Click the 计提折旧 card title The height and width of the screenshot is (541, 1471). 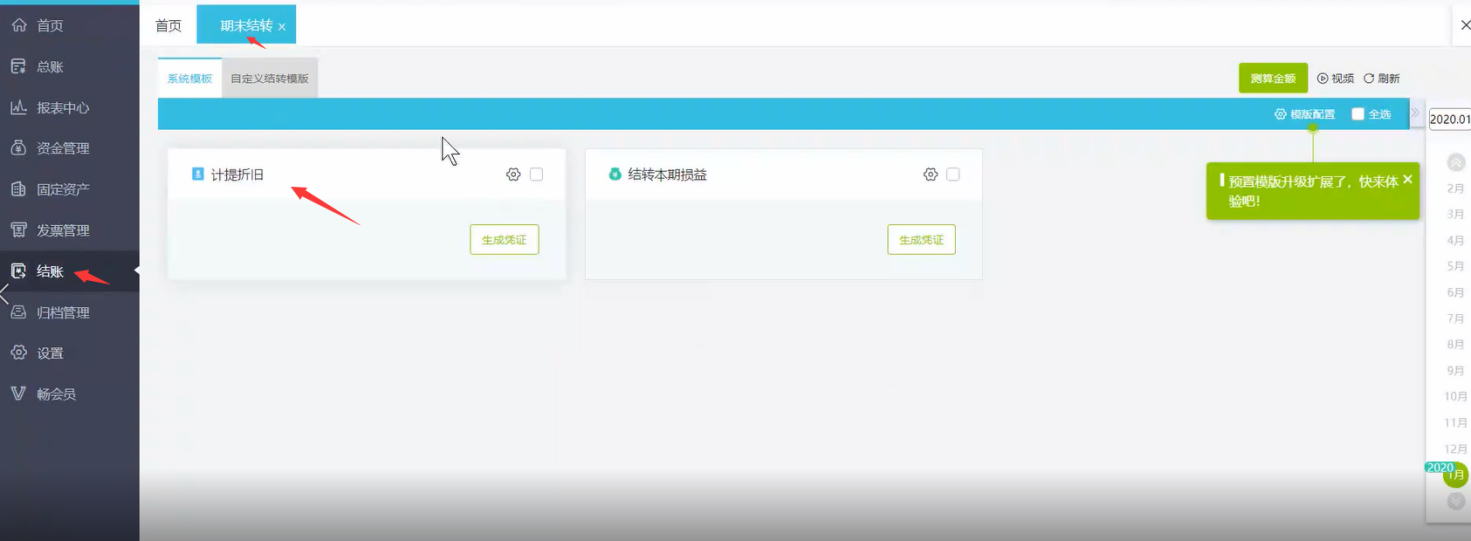(237, 174)
